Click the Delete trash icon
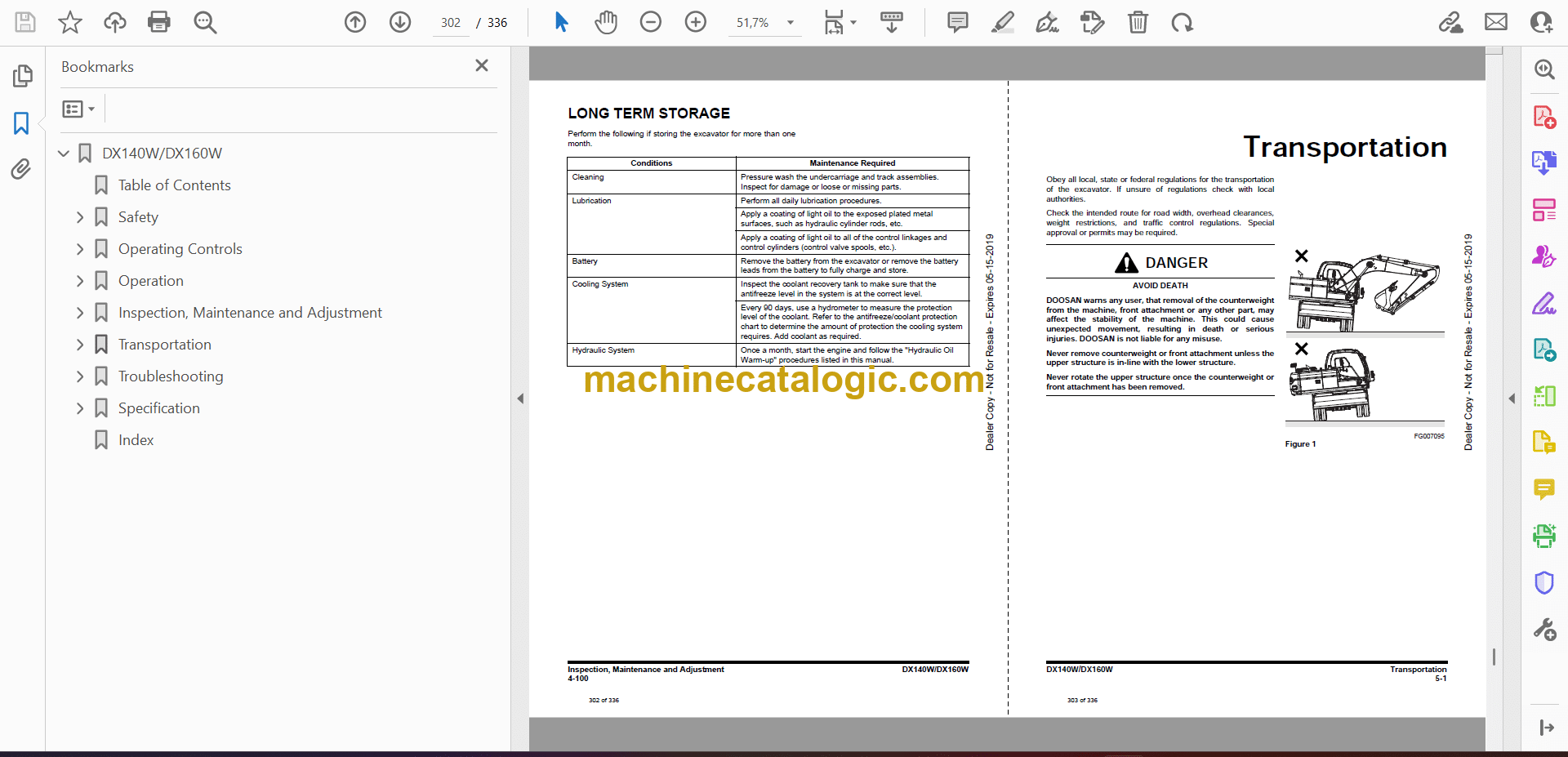 point(1137,22)
